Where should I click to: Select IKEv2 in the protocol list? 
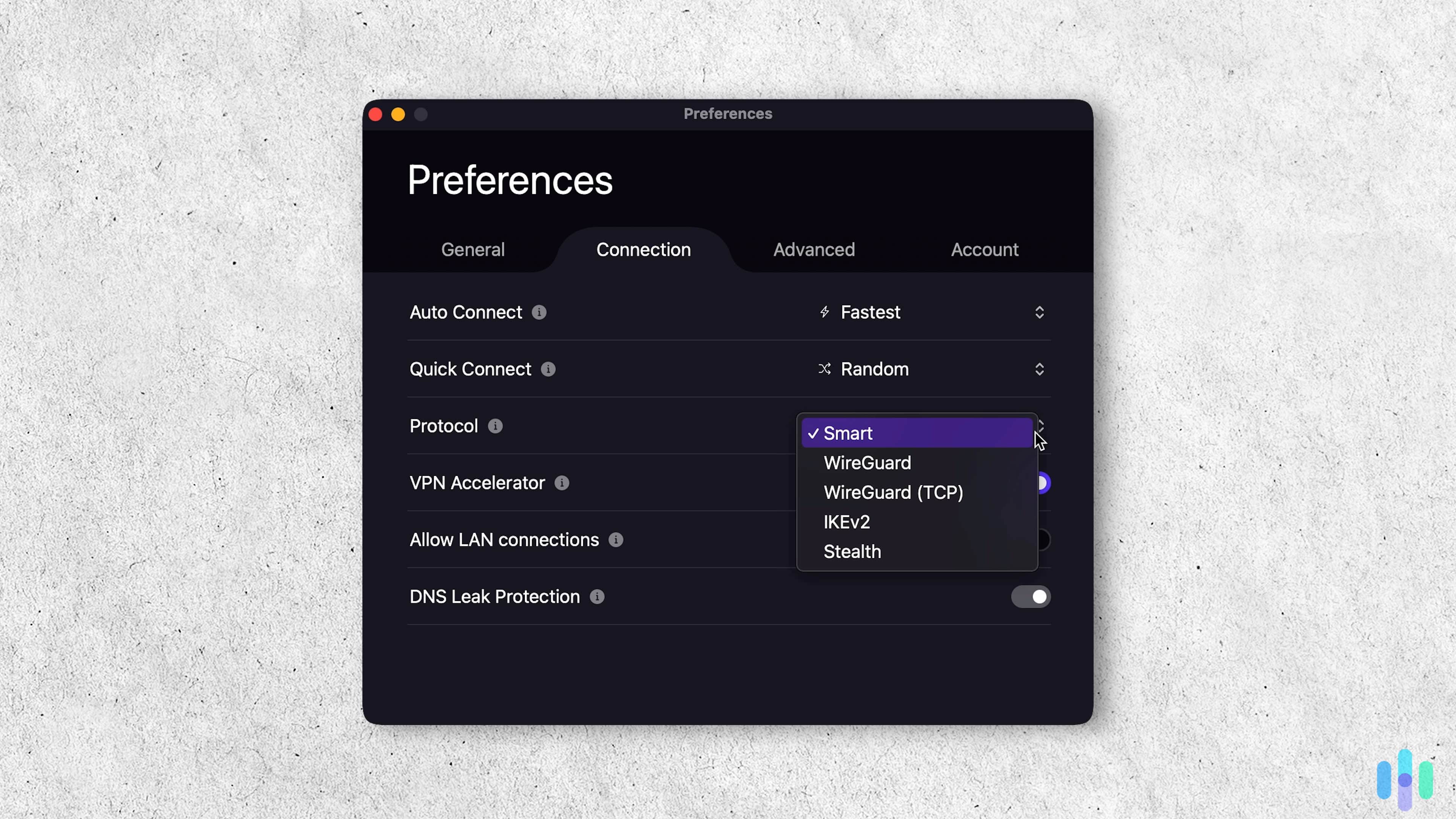846,522
